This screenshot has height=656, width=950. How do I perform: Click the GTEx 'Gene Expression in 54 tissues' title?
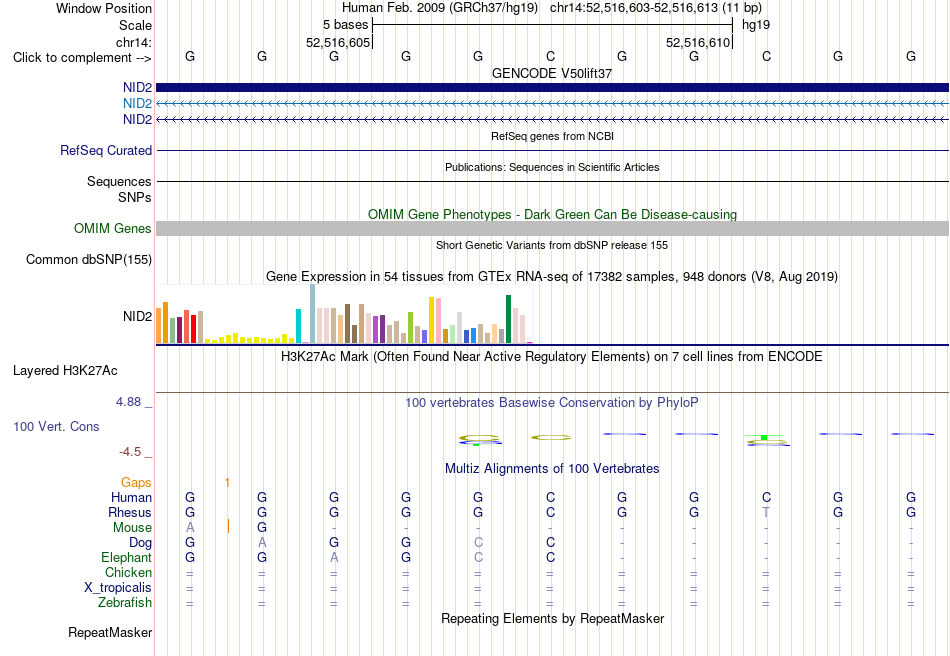coord(552,277)
